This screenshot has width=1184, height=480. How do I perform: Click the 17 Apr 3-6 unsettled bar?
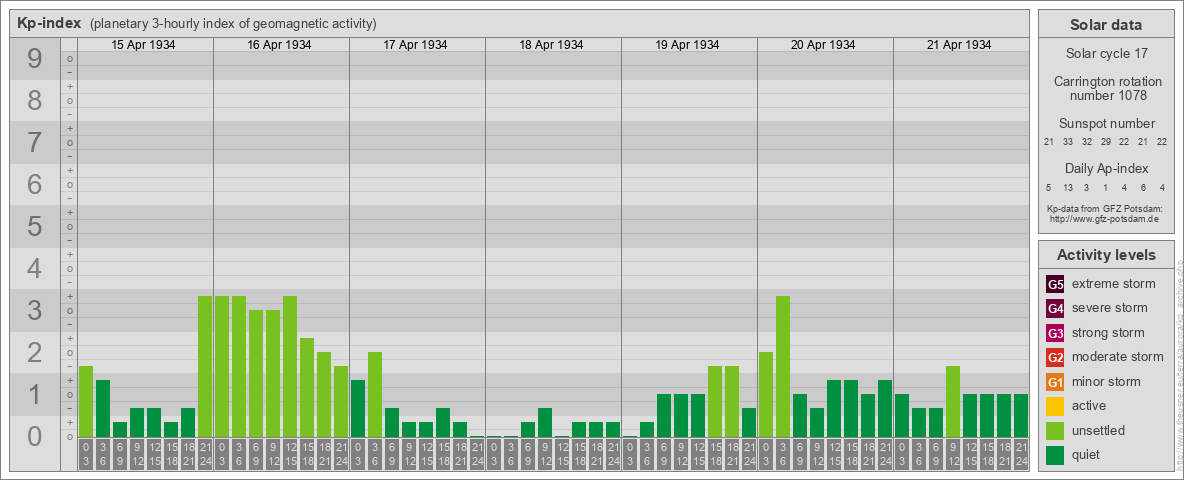[375, 394]
